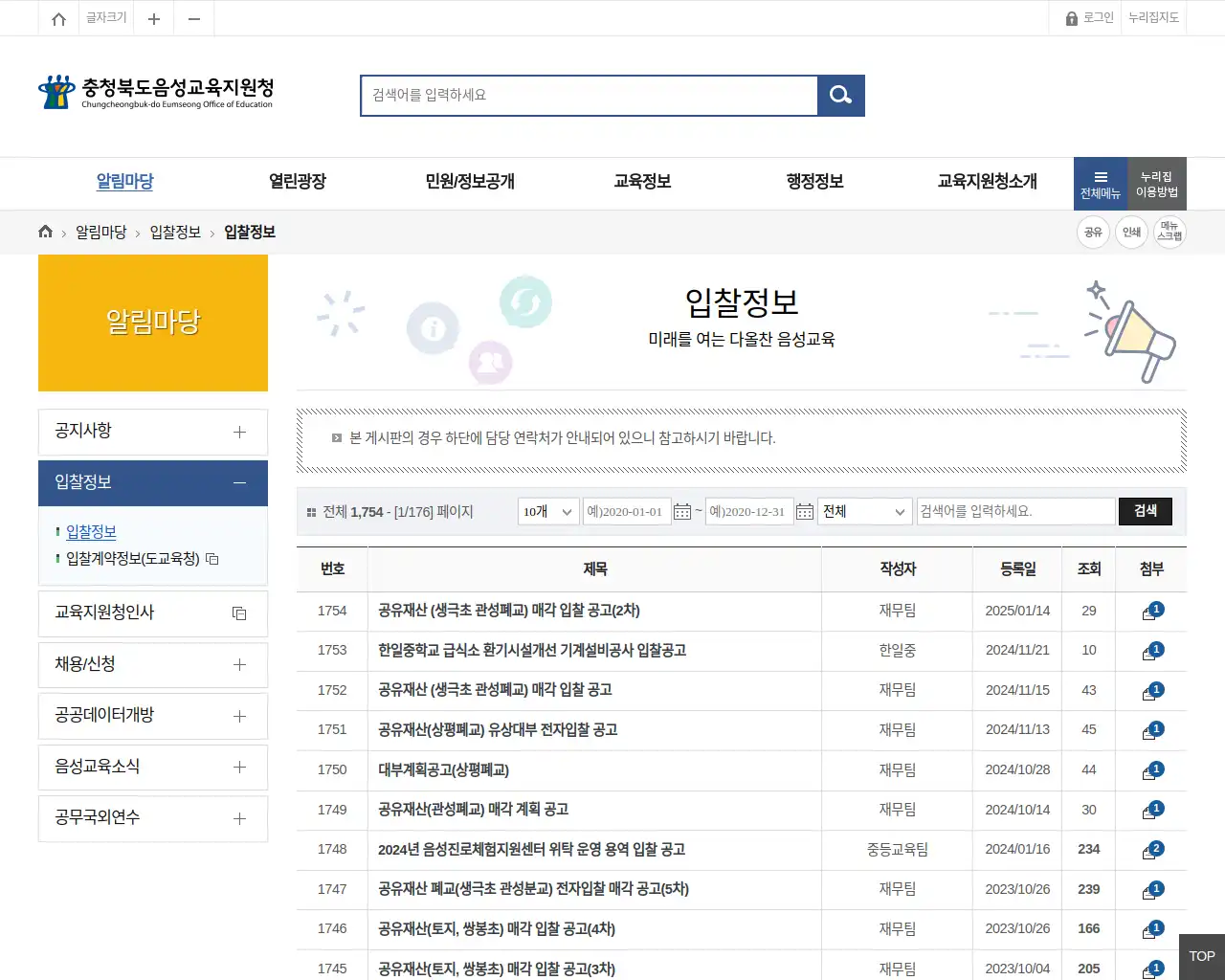The height and width of the screenshot is (980, 1225).
Task: Click the 로그인 lock link
Action: coord(1089,18)
